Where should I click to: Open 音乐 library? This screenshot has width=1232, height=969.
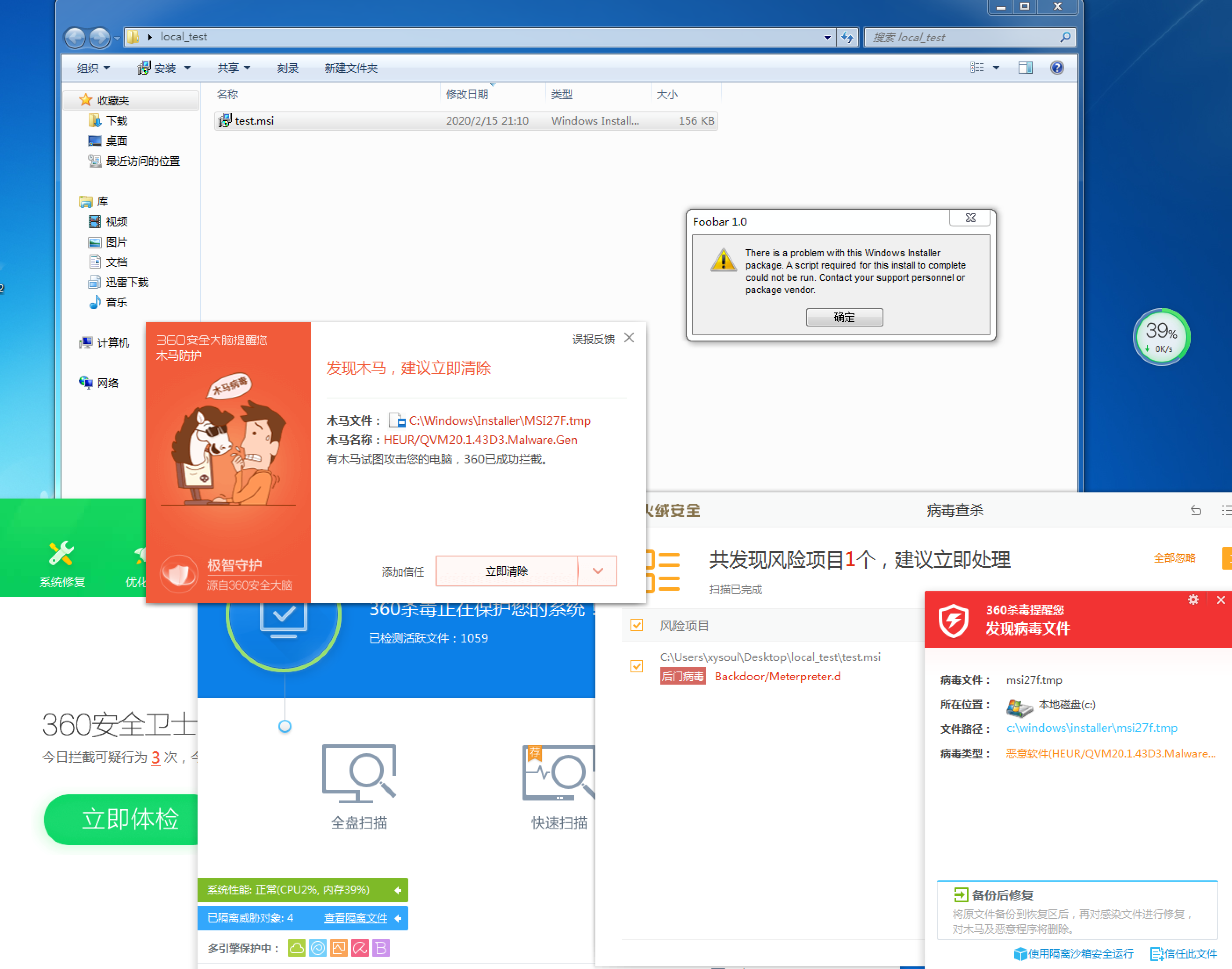[108, 302]
